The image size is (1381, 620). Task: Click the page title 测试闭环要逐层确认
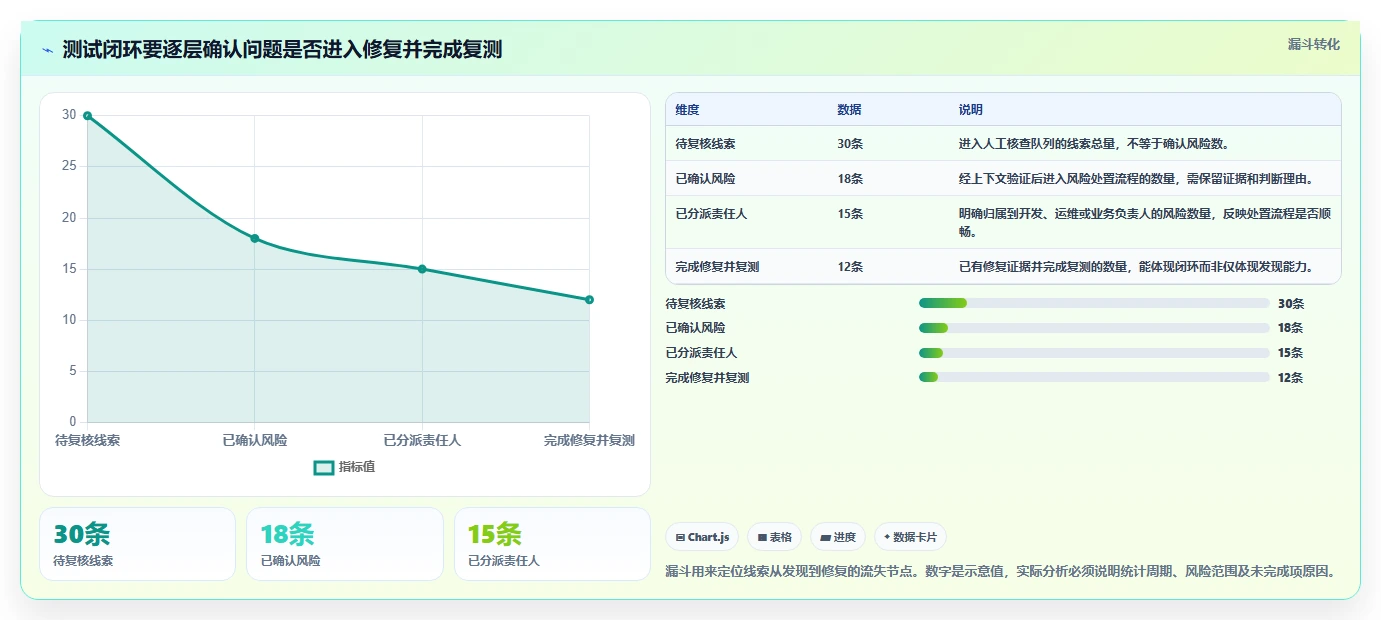[x=282, y=50]
